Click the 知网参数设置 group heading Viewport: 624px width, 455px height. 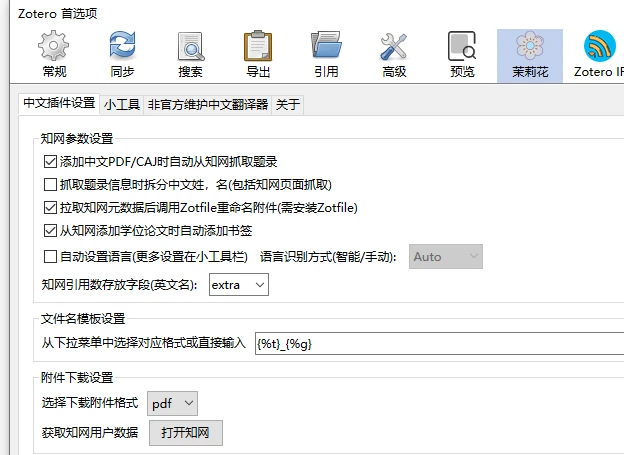pyautogui.click(x=77, y=139)
